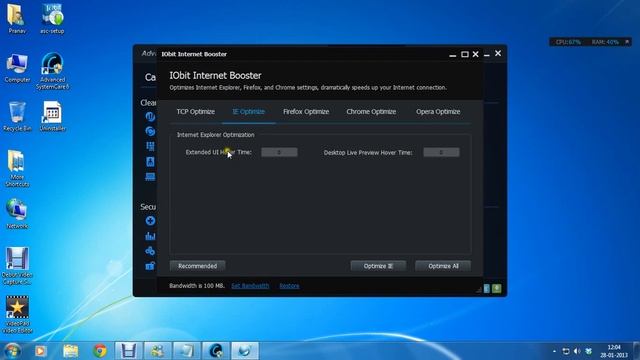Open Windows Media Player from the taskbar

[x=41, y=351]
